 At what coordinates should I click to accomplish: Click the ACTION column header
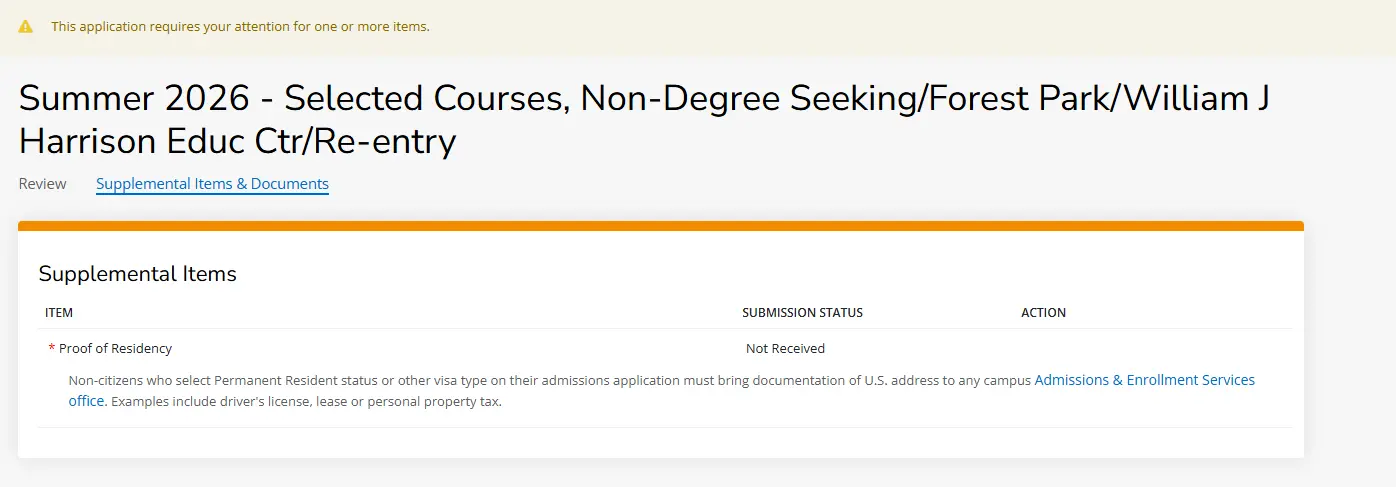(x=1043, y=313)
